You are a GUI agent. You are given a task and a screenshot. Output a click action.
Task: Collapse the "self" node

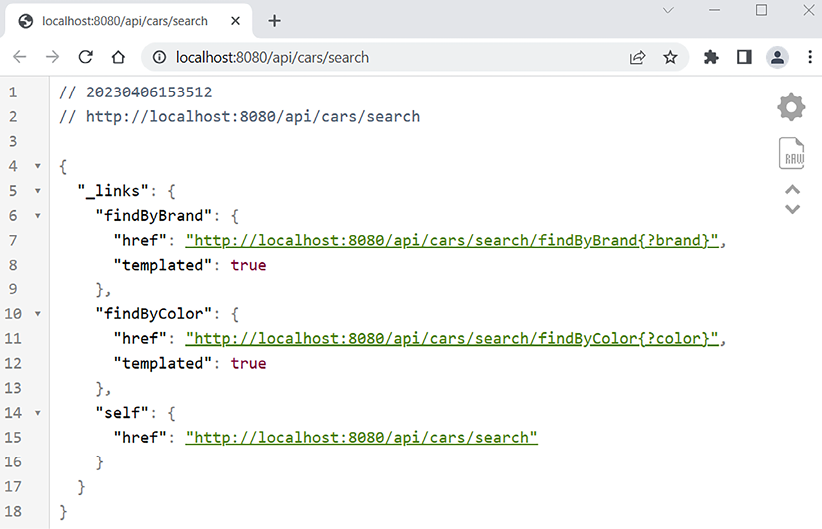pos(38,413)
